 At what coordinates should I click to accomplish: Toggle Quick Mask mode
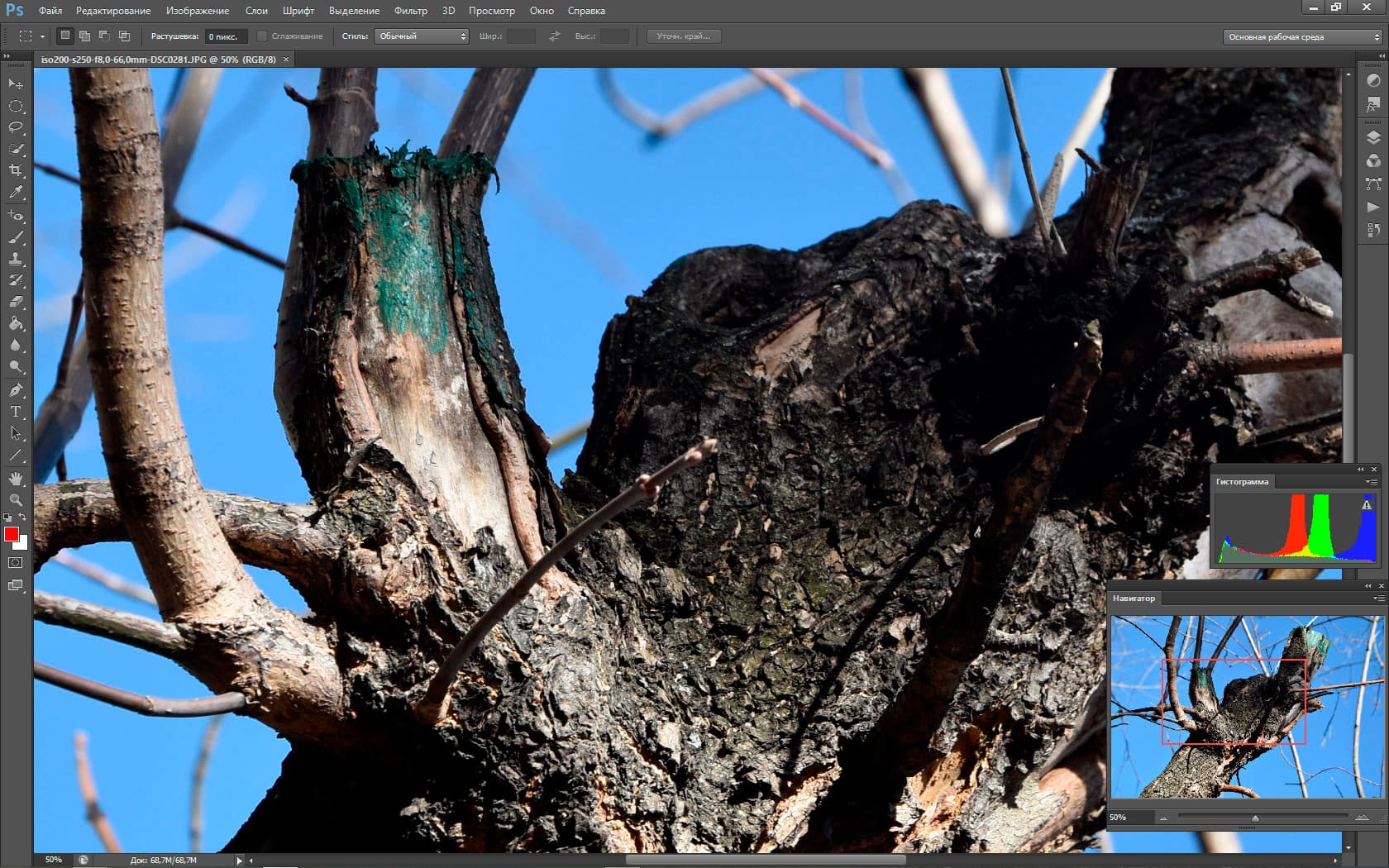(x=16, y=563)
